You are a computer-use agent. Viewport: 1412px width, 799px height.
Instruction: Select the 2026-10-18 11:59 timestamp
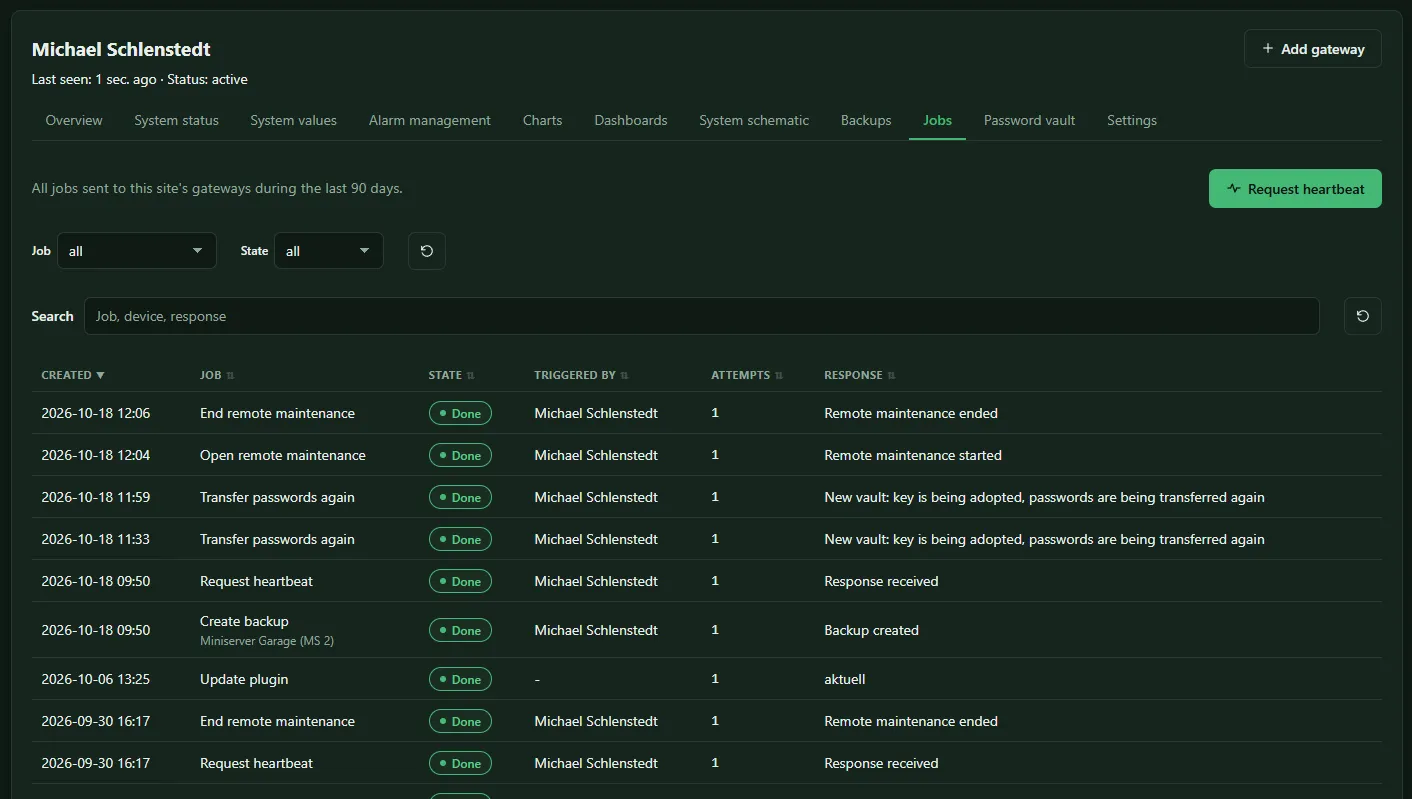click(x=96, y=497)
